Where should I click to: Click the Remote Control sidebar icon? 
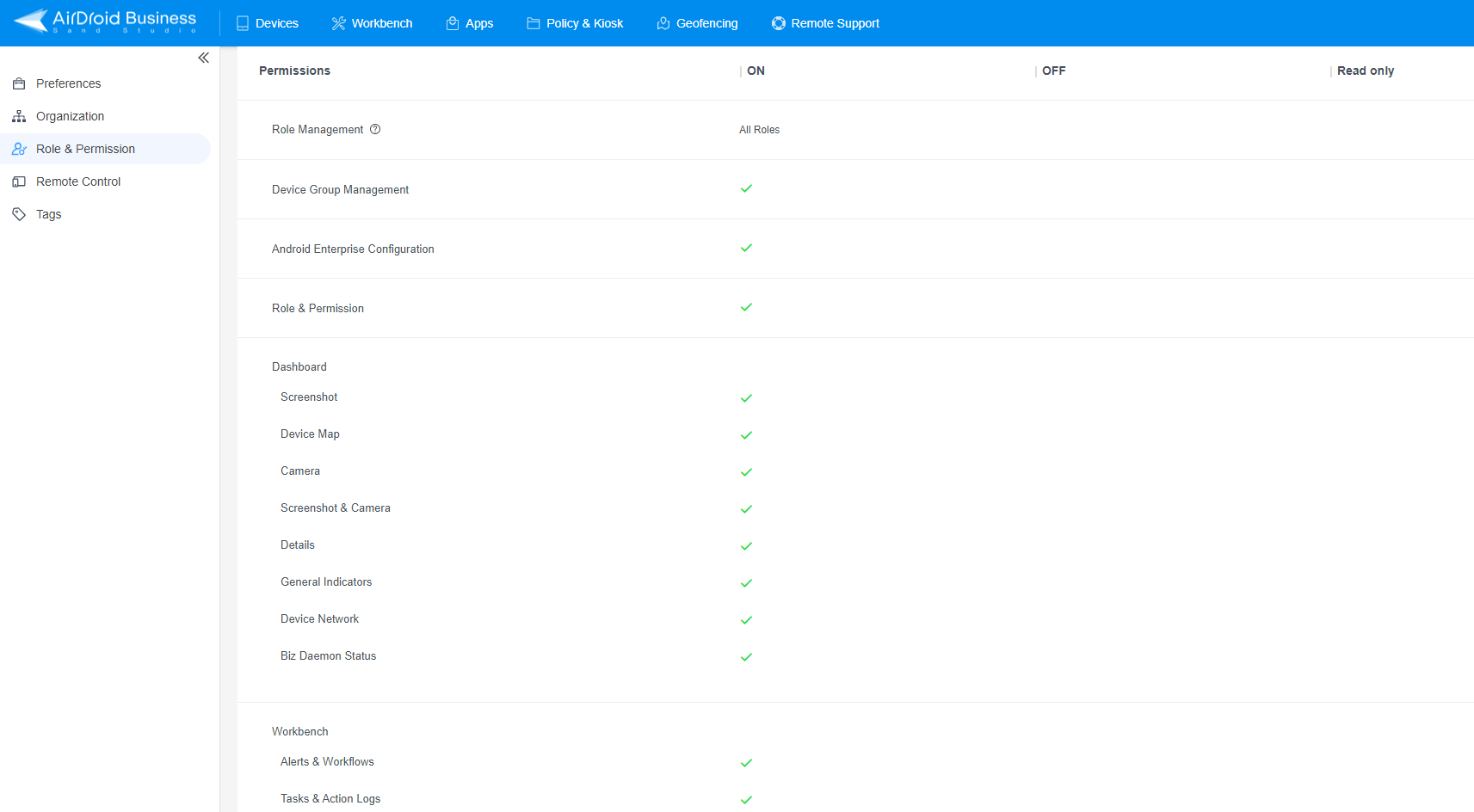pyautogui.click(x=19, y=181)
